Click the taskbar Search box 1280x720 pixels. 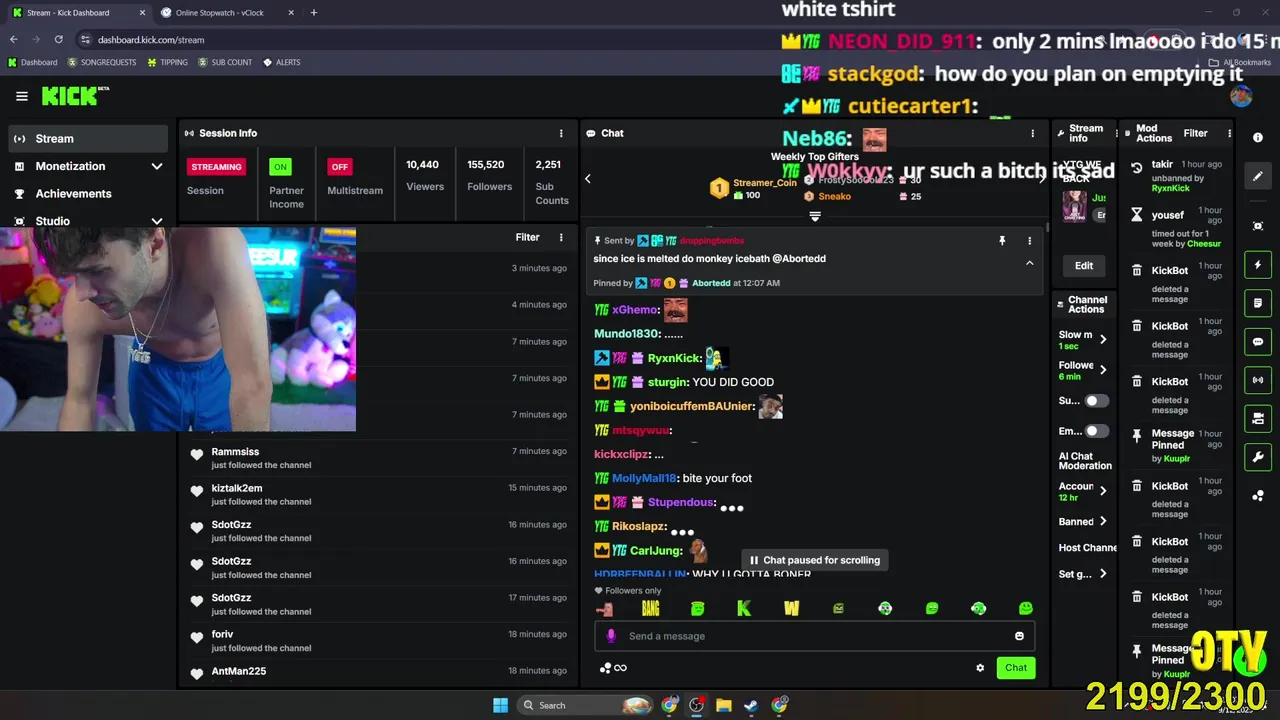click(586, 705)
